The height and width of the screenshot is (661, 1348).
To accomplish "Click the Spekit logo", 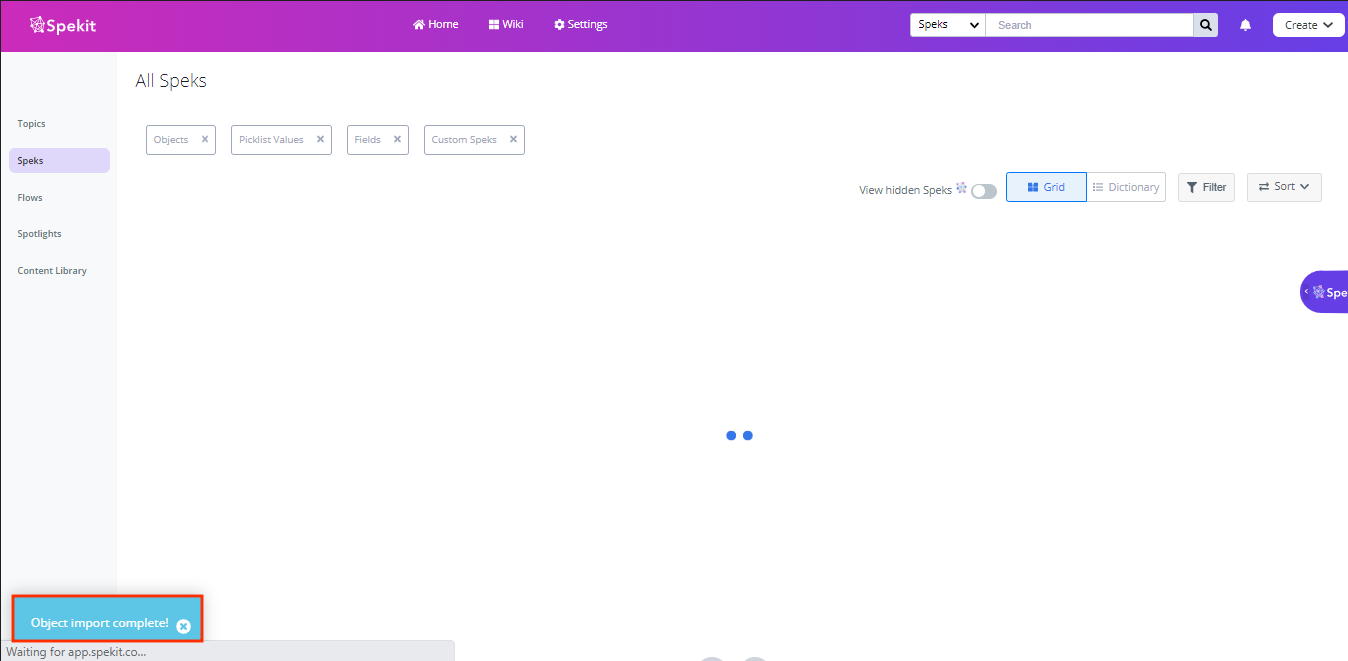I will tap(63, 25).
